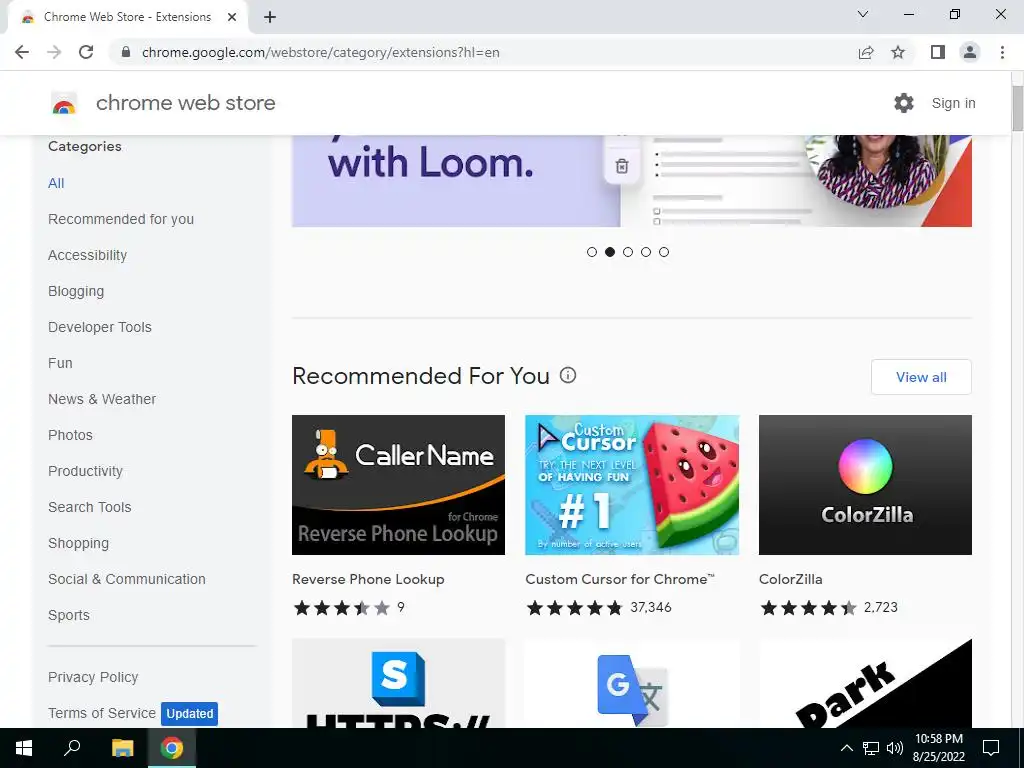Screen dimensions: 1024x768
Task: Open the Social & Communication category
Action: coord(127,579)
